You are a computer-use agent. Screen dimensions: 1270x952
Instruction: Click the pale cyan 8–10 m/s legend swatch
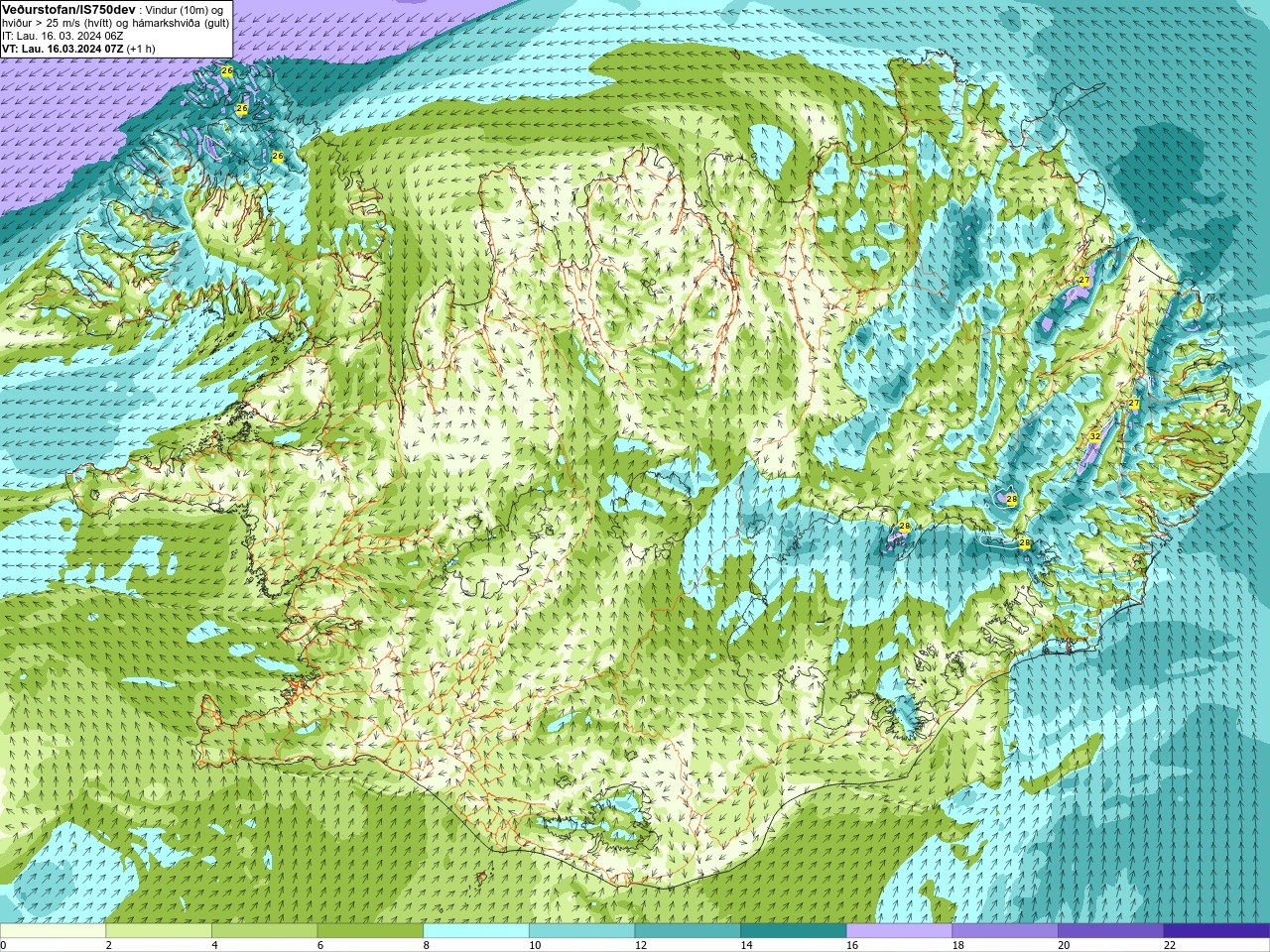(x=476, y=931)
